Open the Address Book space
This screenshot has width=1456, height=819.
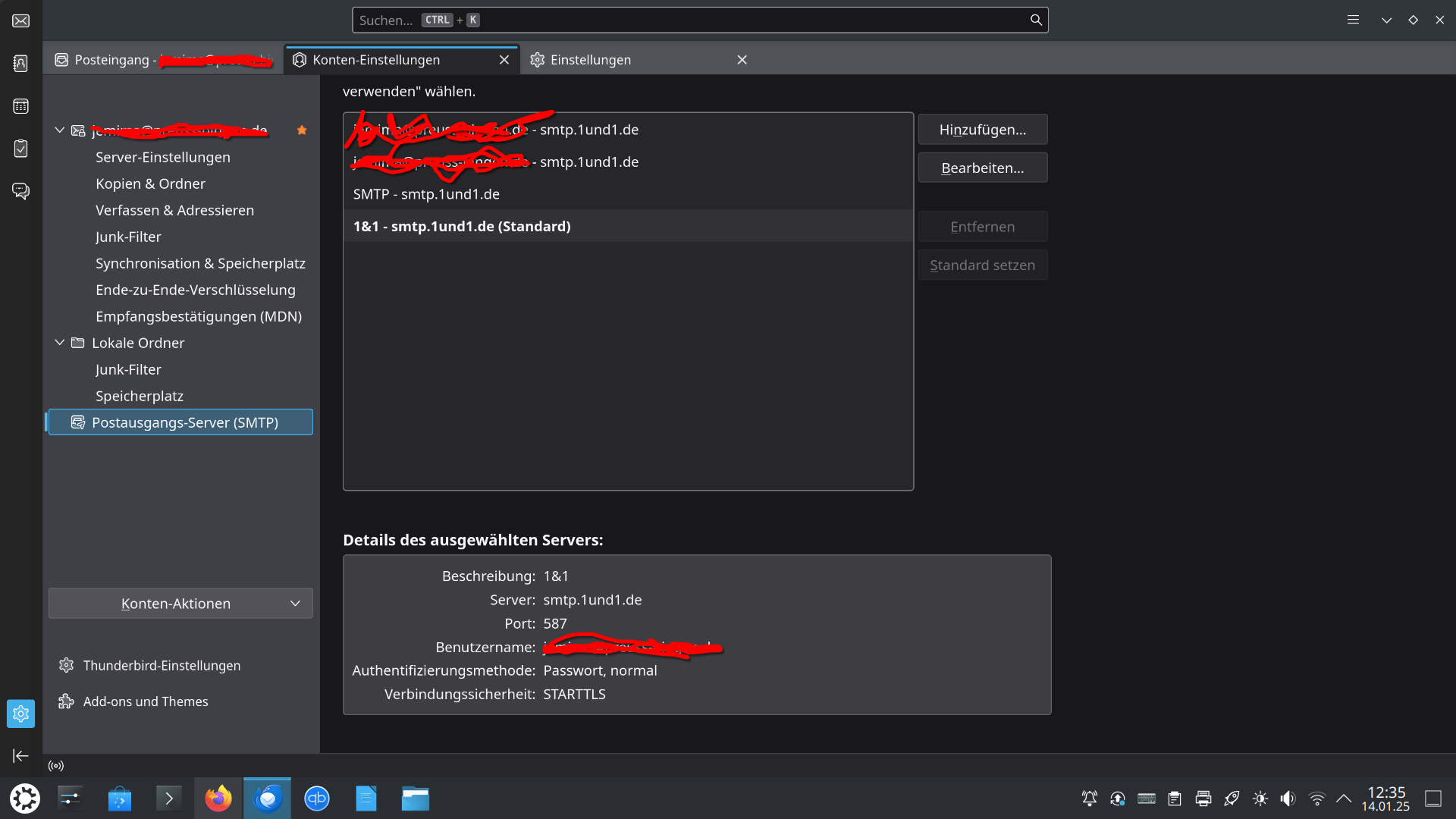click(x=20, y=63)
